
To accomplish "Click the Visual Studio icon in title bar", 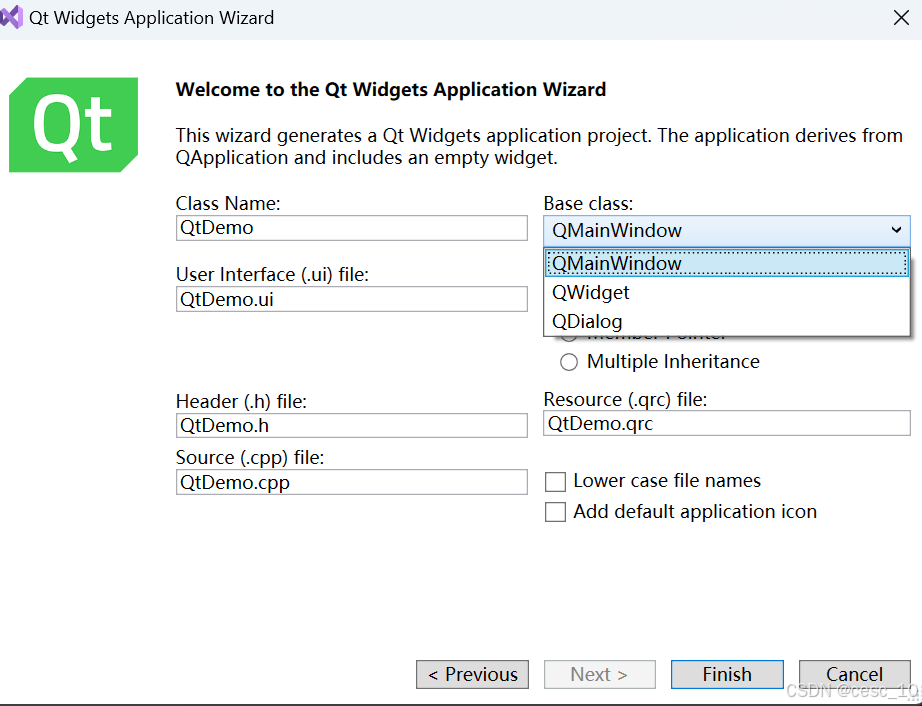I will coord(11,17).
